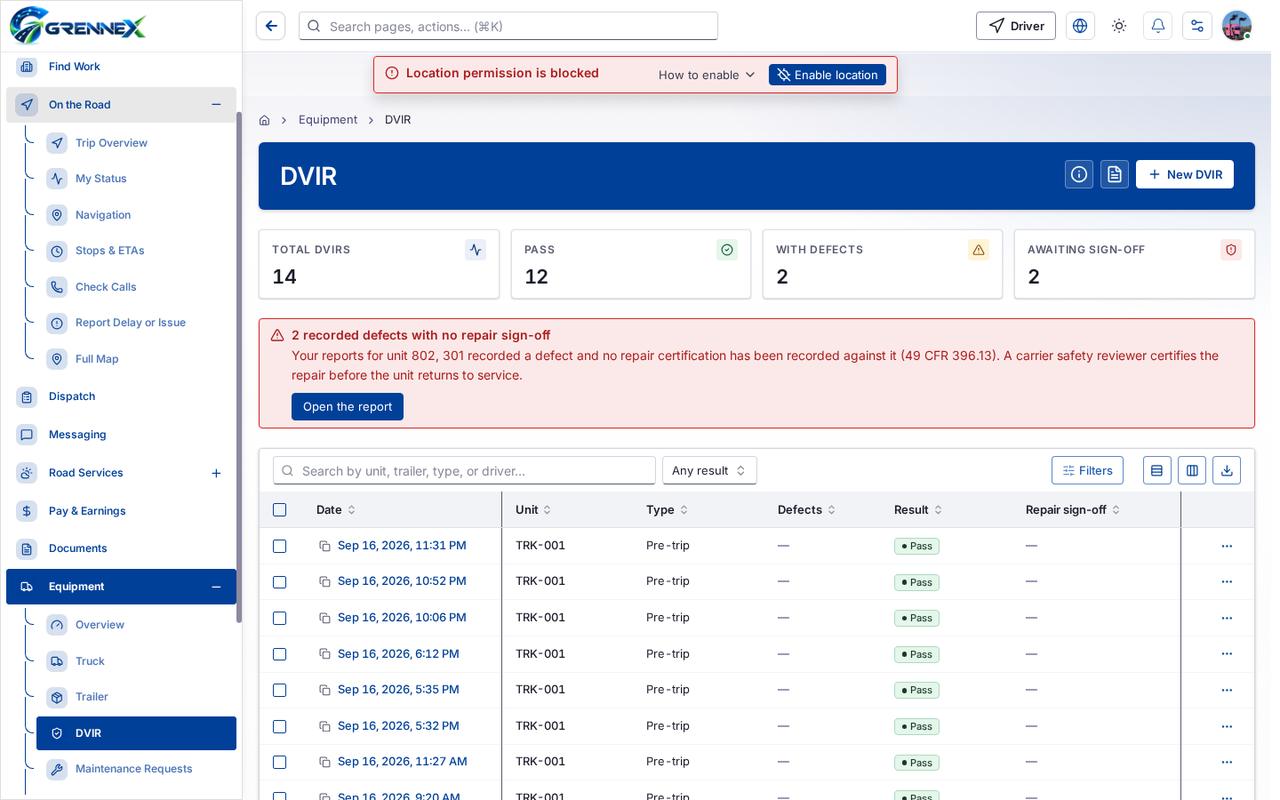Open the column visibility icon
Screen dimensions: 1280x800
[1191, 470]
